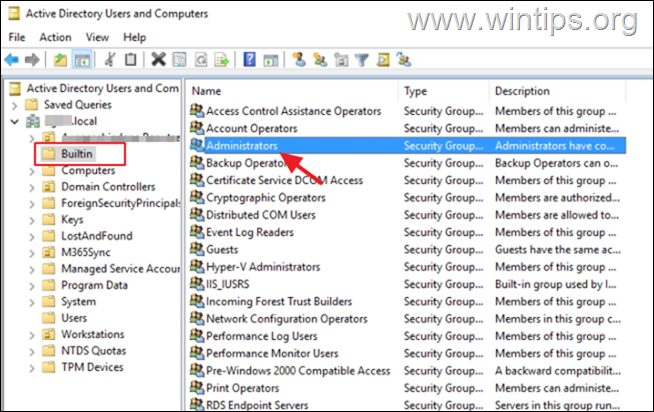This screenshot has height=412, width=654.
Task: Expand the Computers container
Action: (x=32, y=171)
